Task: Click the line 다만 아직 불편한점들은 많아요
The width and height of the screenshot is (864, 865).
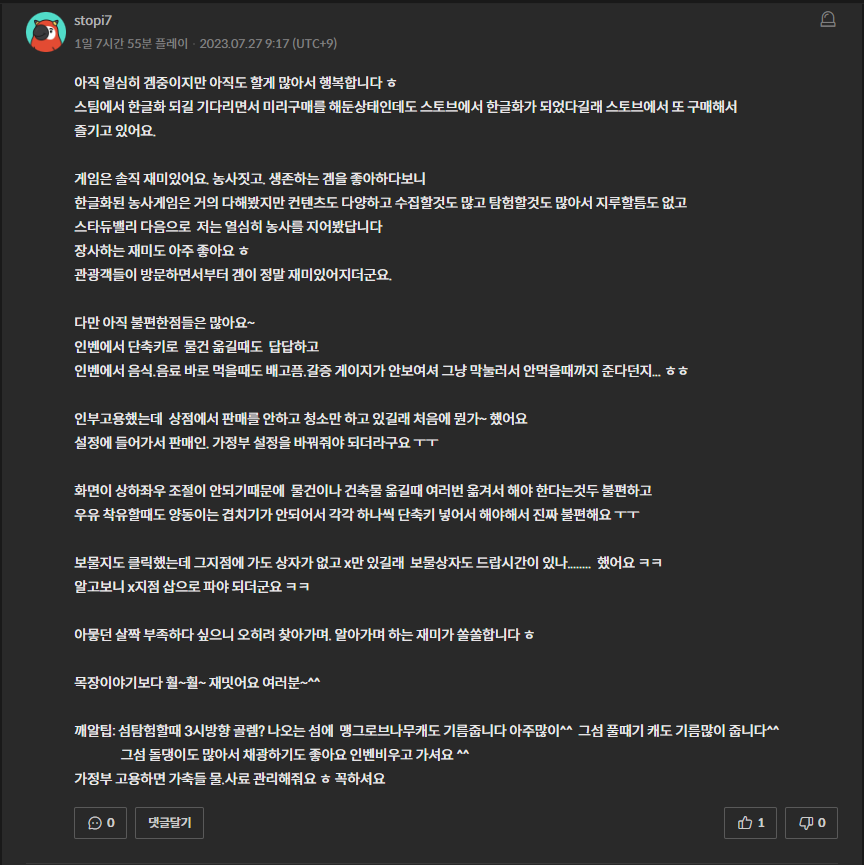Action: pos(164,323)
